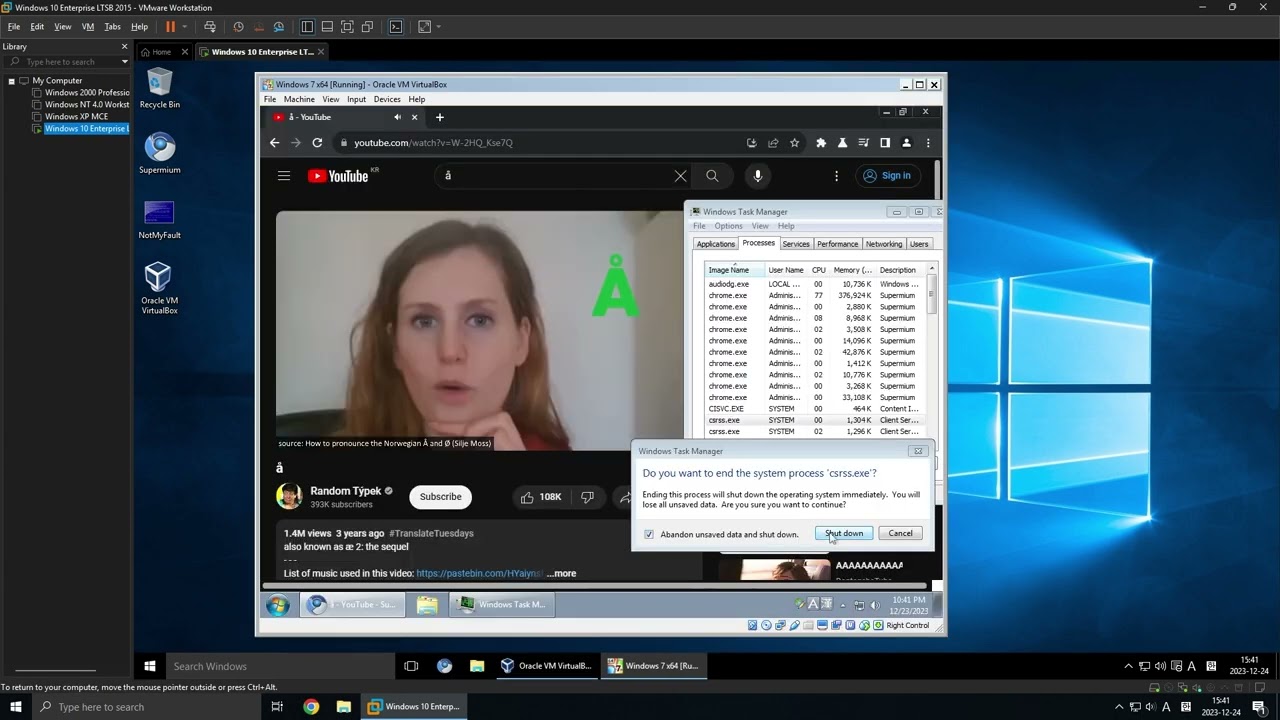This screenshot has width=1280, height=720.
Task: Click VMware stretch guest display icon
Action: coord(425,27)
